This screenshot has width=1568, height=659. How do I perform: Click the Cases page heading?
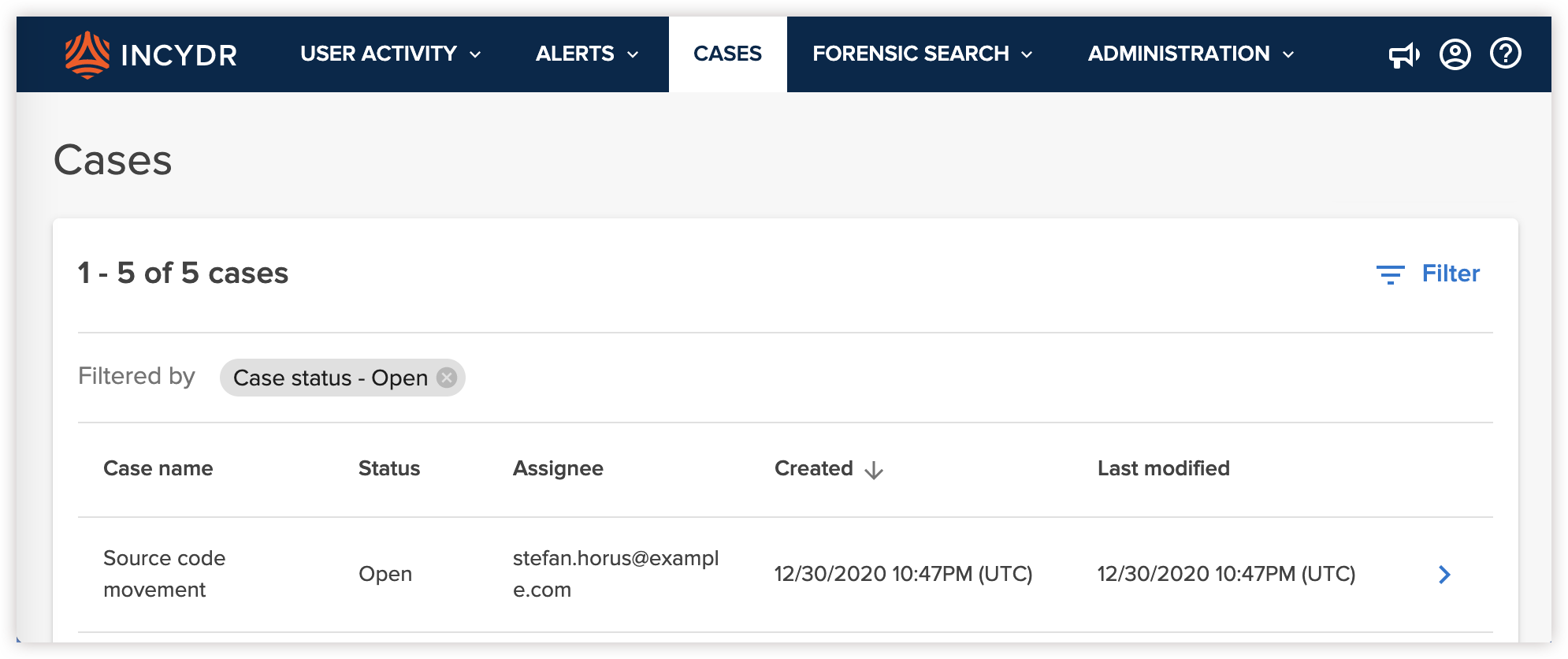[113, 159]
